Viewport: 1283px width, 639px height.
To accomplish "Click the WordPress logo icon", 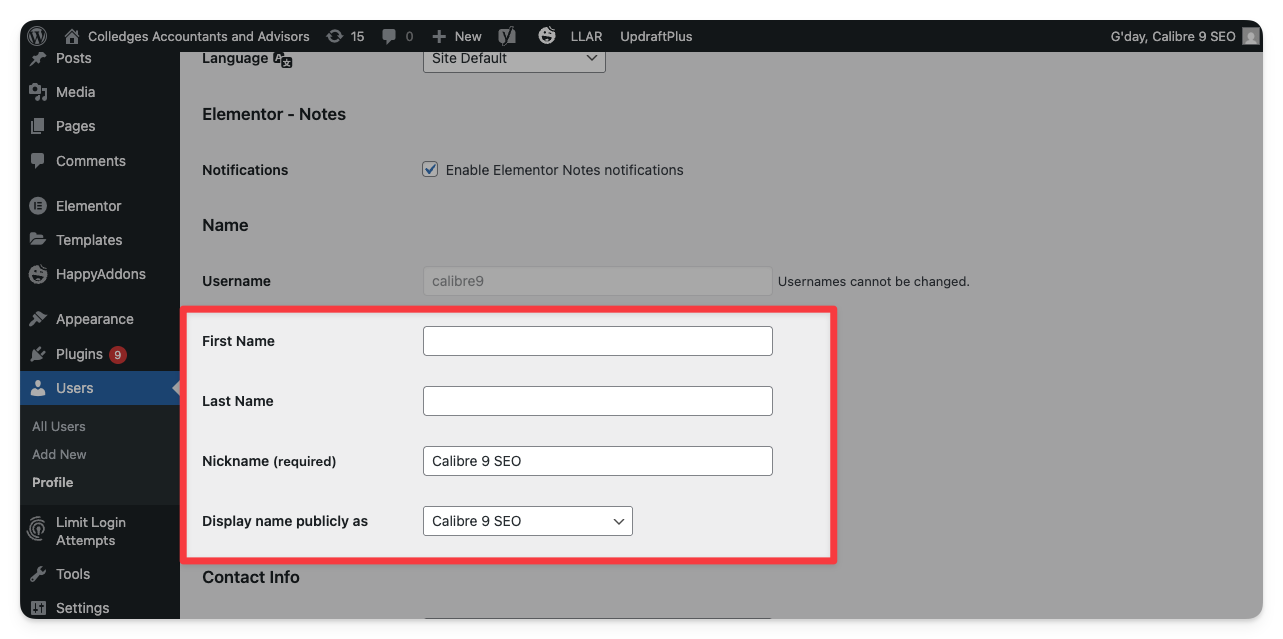I will tap(37, 36).
